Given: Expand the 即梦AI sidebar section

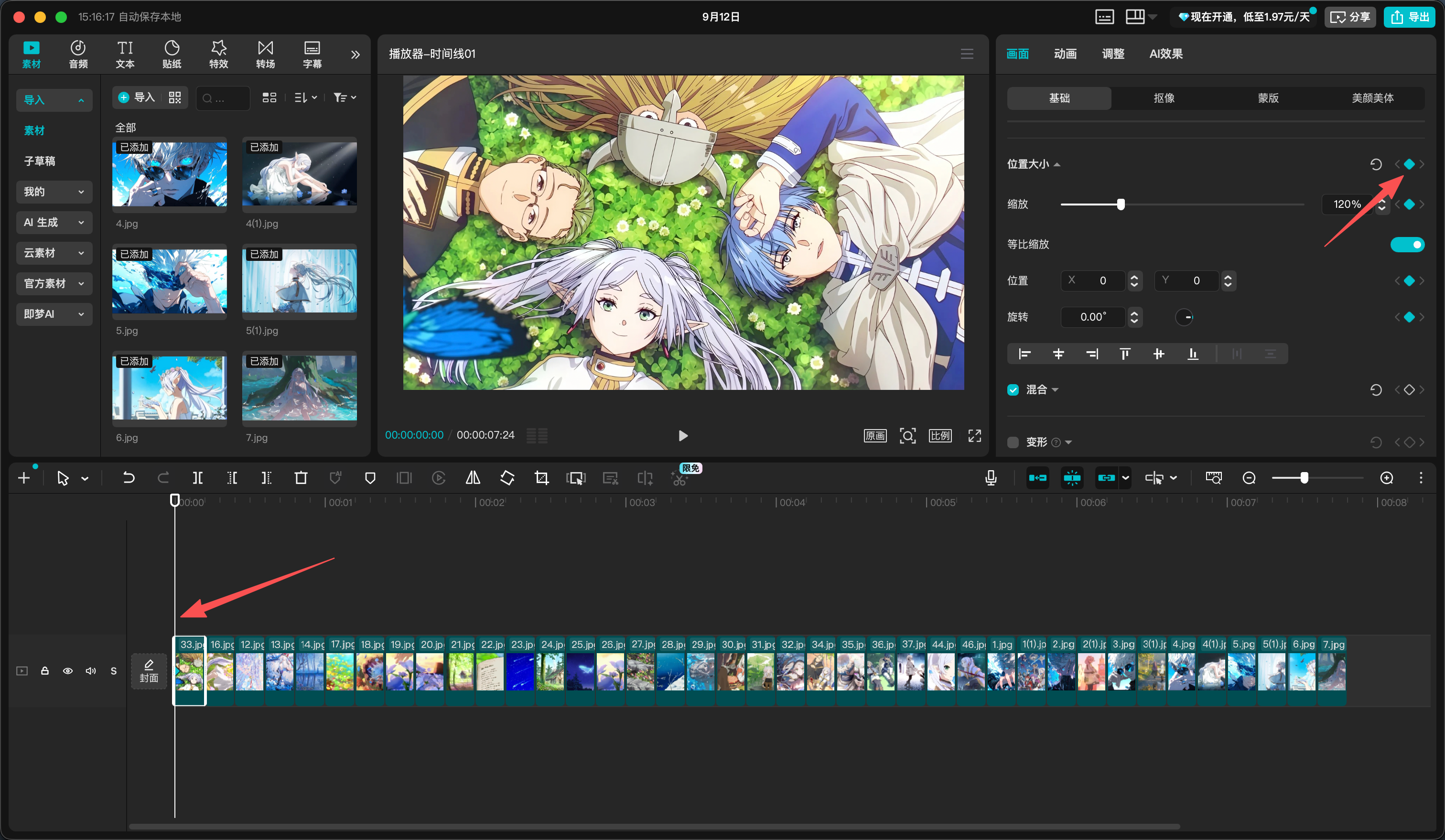Looking at the screenshot, I should (54, 314).
